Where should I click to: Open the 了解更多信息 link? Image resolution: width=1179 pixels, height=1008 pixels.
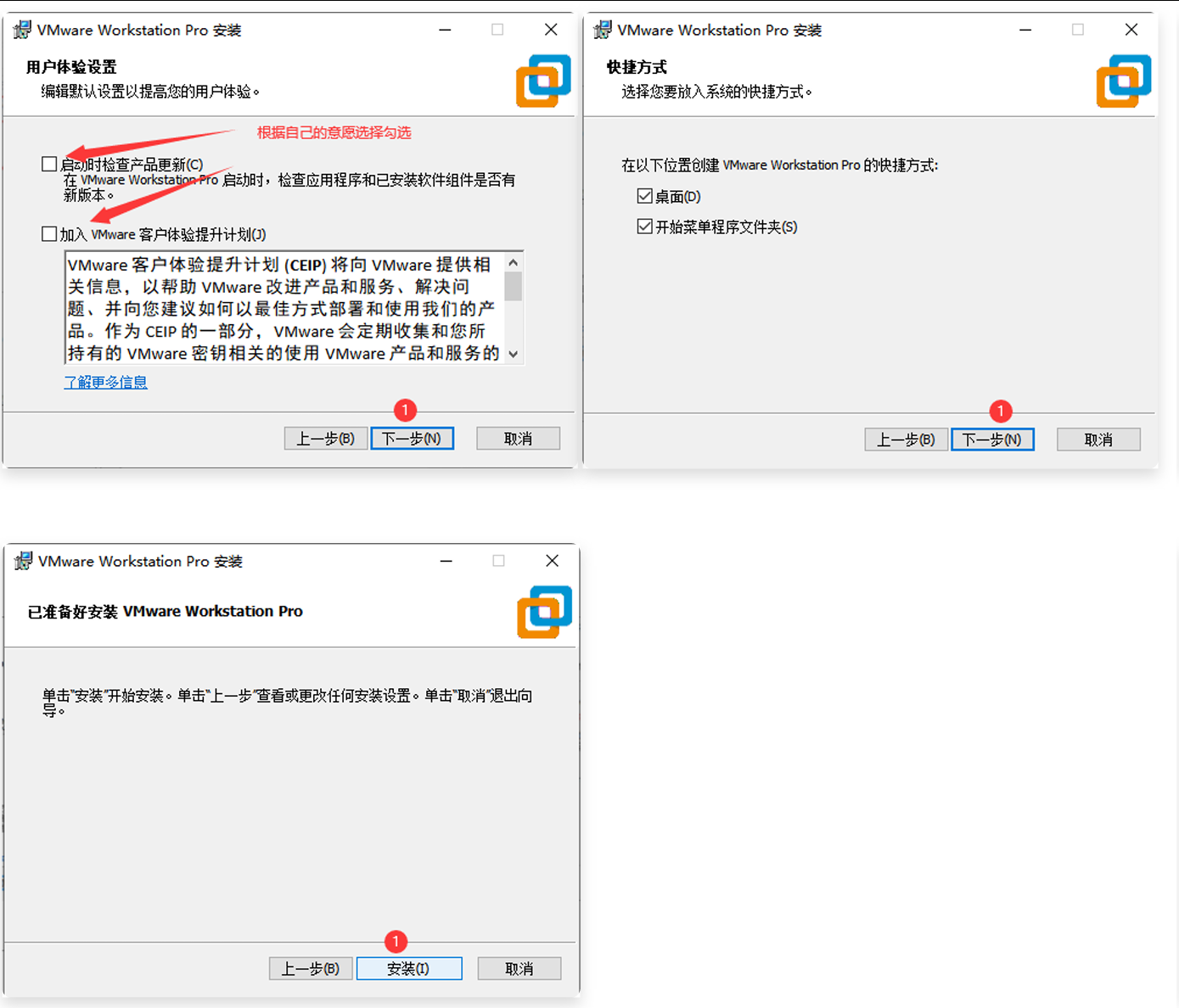[x=106, y=382]
